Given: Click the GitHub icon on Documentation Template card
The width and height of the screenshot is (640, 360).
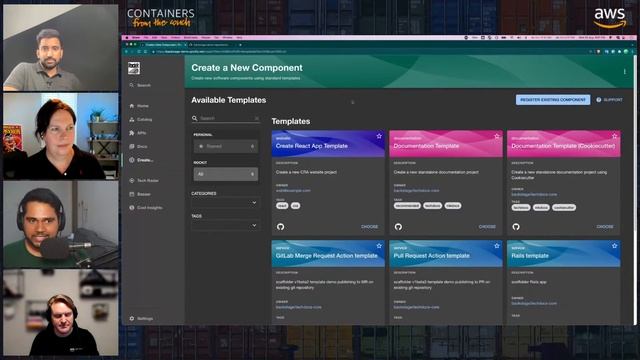Looking at the screenshot, I should (x=398, y=227).
